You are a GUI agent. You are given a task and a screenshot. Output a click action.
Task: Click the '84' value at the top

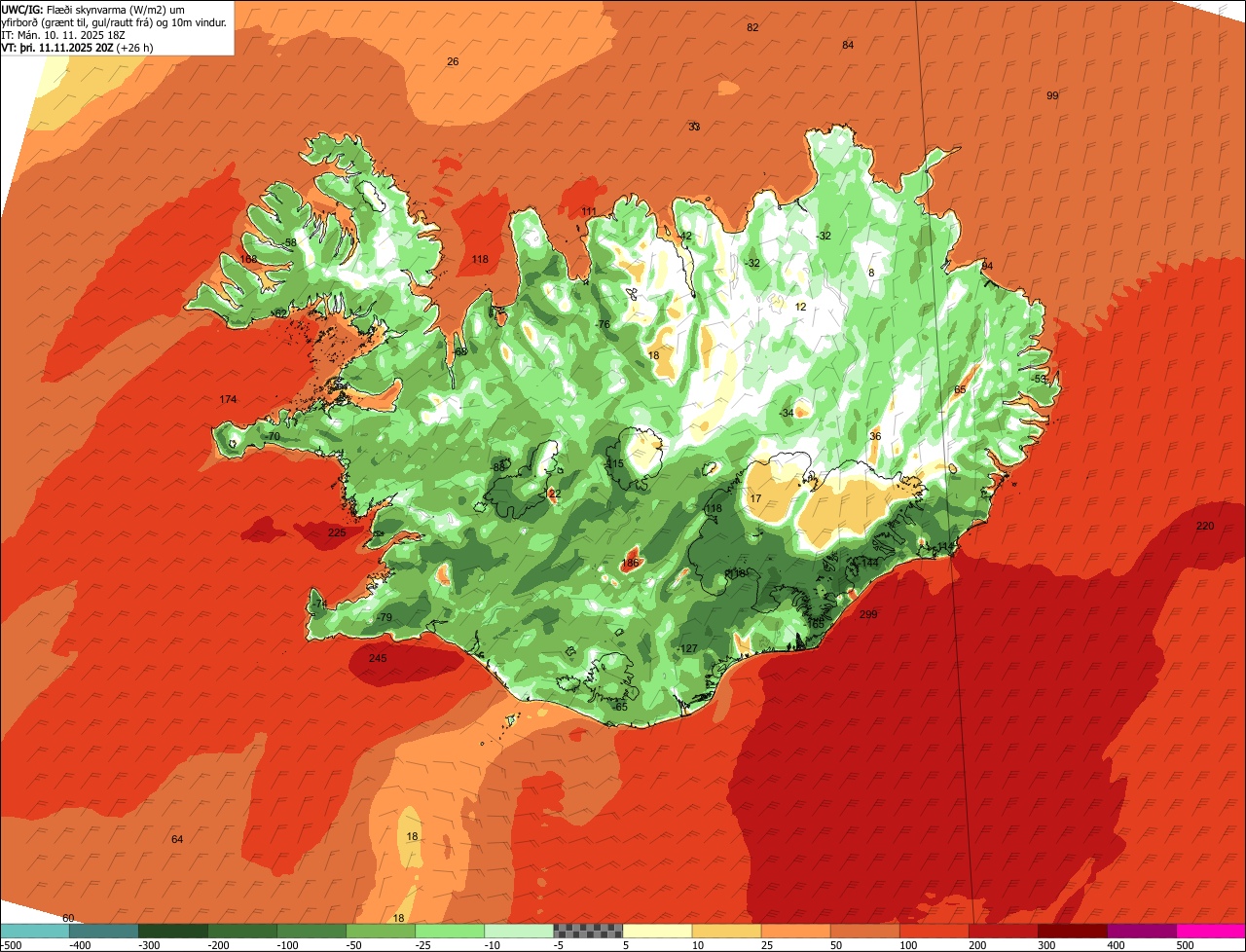click(x=848, y=45)
